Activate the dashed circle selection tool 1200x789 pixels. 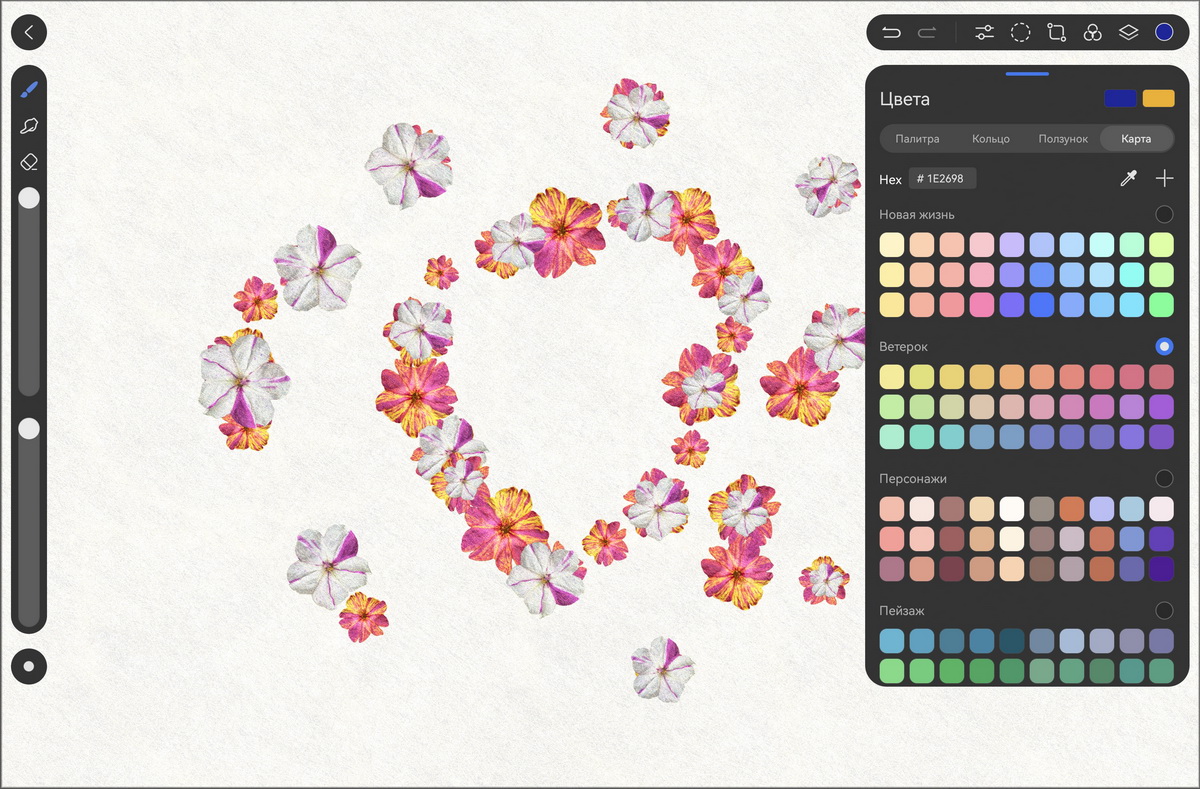(x=1020, y=32)
